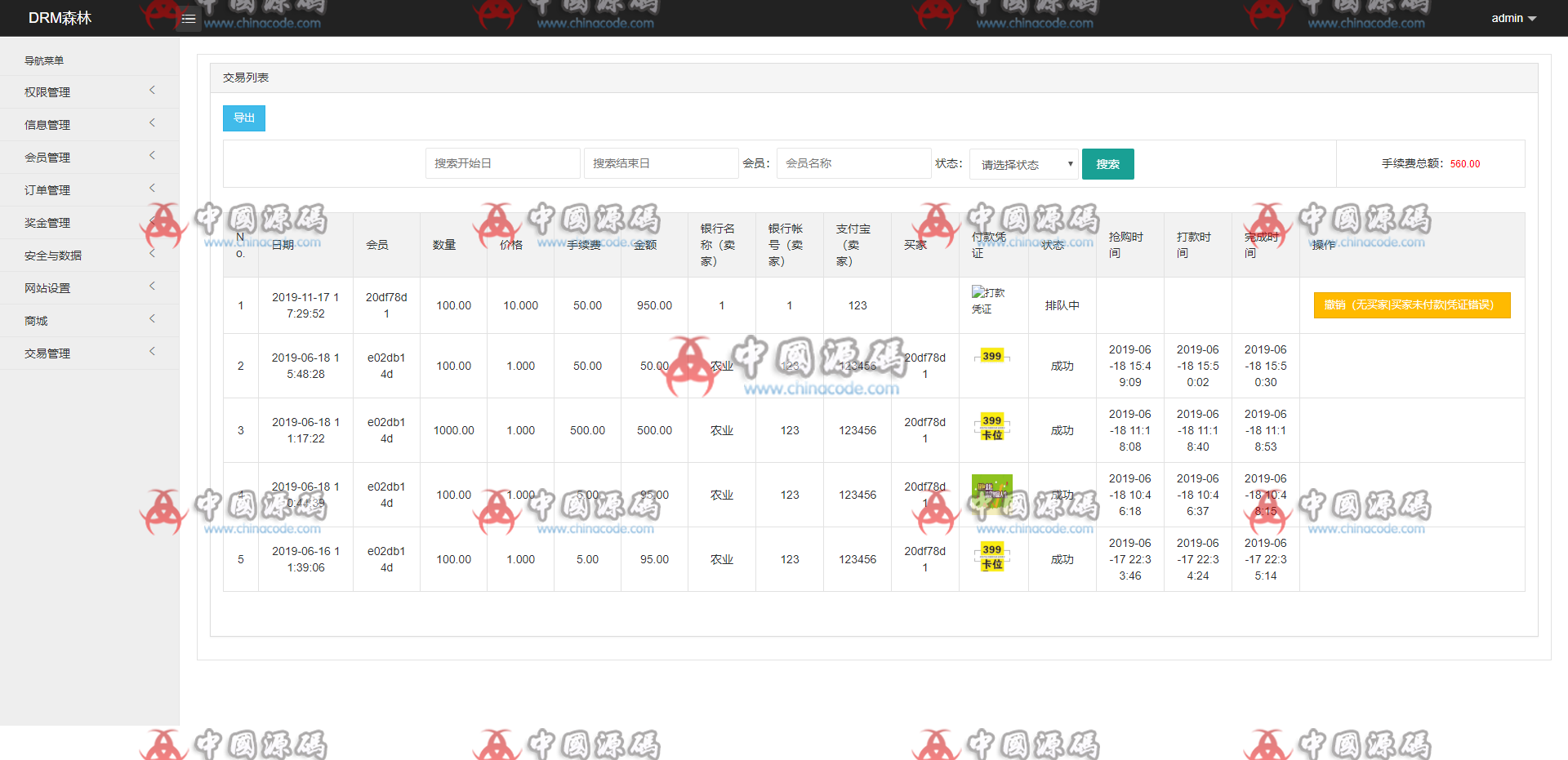Screen dimensions: 1568x760
Task: Open the 商城 sidebar menu item
Action: click(90, 320)
